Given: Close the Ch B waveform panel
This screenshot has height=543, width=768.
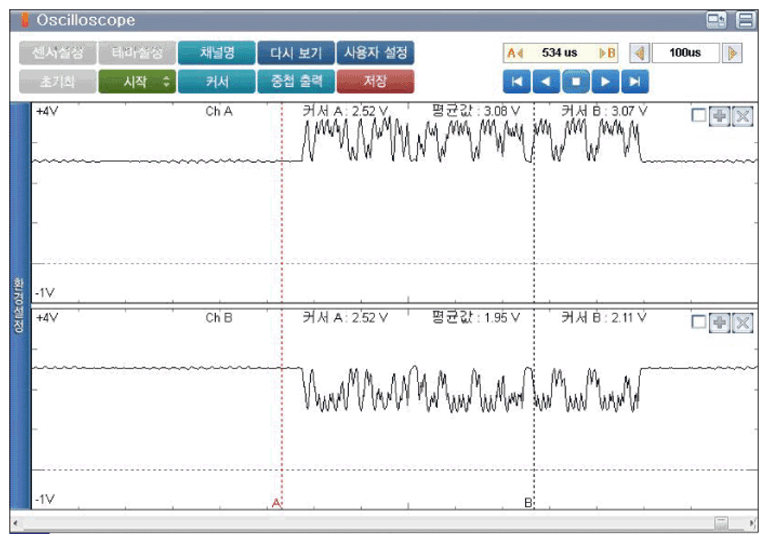Looking at the screenshot, I should (x=743, y=323).
